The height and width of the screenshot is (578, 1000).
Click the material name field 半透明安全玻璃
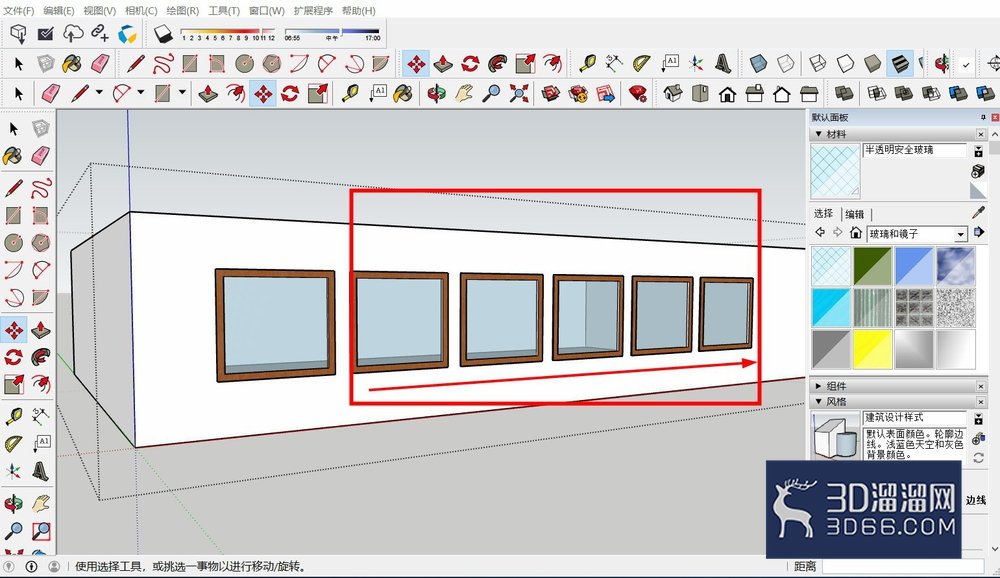(914, 150)
